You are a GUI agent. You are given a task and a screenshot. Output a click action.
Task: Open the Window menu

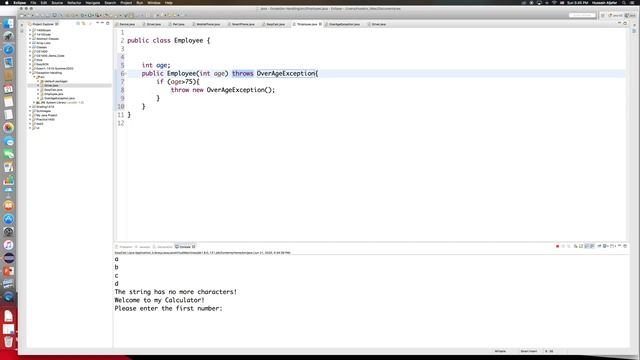click(x=154, y=2)
